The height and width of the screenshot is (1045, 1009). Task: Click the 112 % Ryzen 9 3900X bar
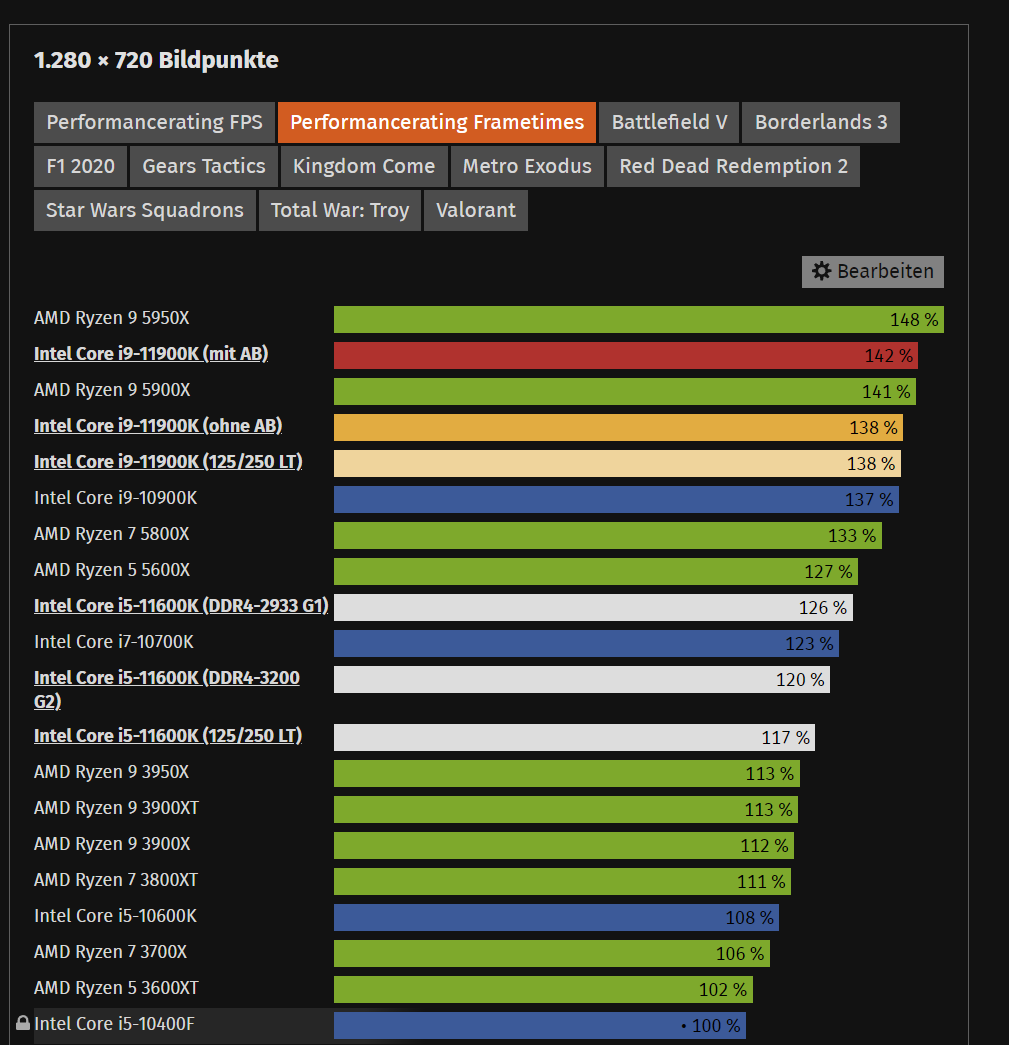(x=564, y=845)
